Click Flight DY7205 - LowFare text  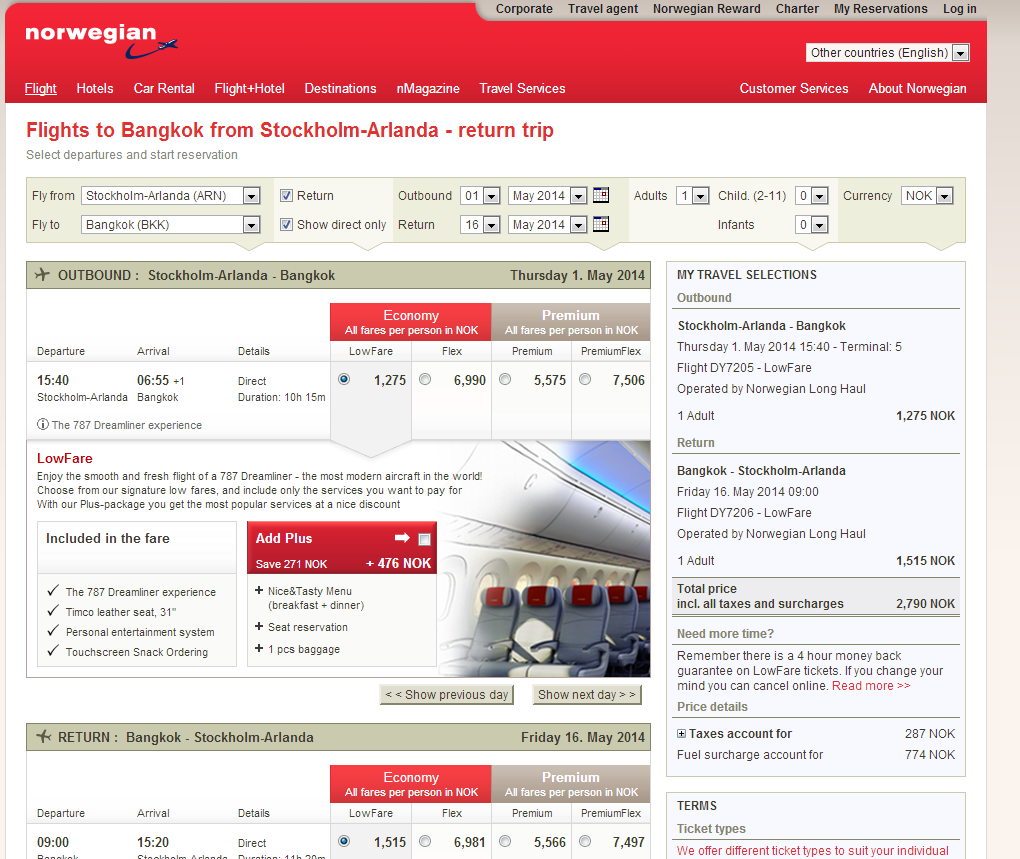click(744, 367)
